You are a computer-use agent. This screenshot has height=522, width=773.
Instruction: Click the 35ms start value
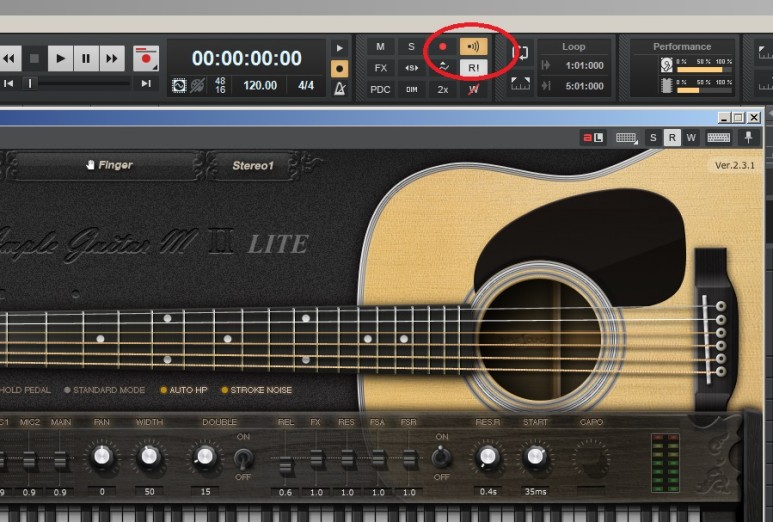click(x=535, y=492)
